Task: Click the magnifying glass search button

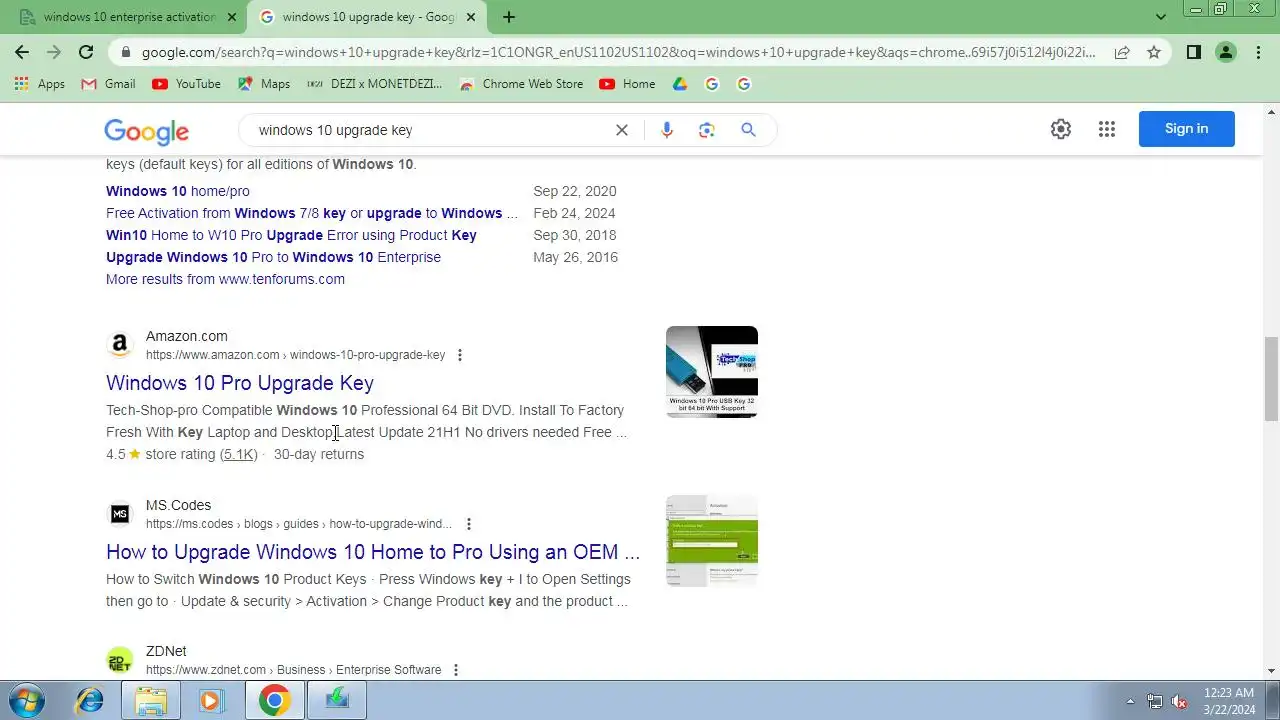Action: (x=748, y=130)
